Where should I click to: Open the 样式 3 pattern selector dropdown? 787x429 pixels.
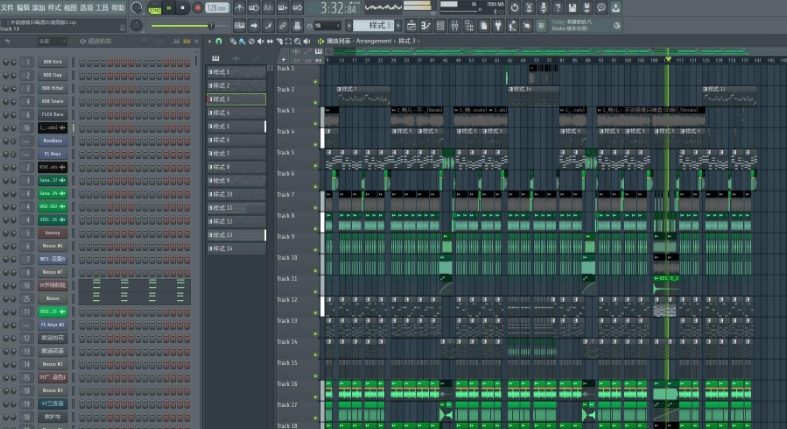(375, 24)
